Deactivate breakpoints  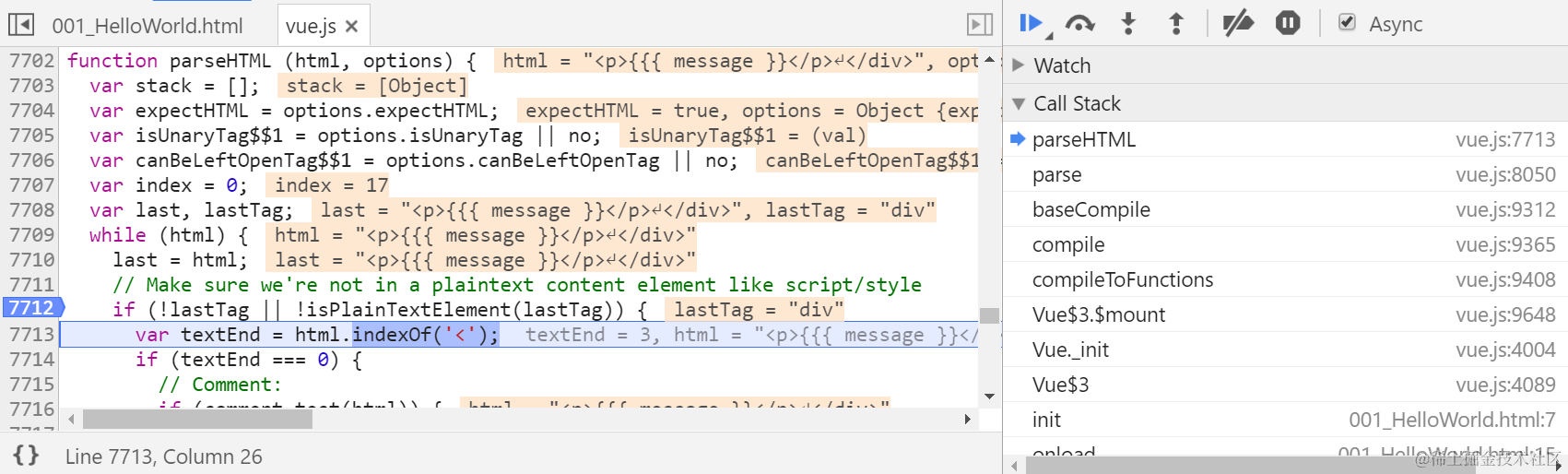1238,23
